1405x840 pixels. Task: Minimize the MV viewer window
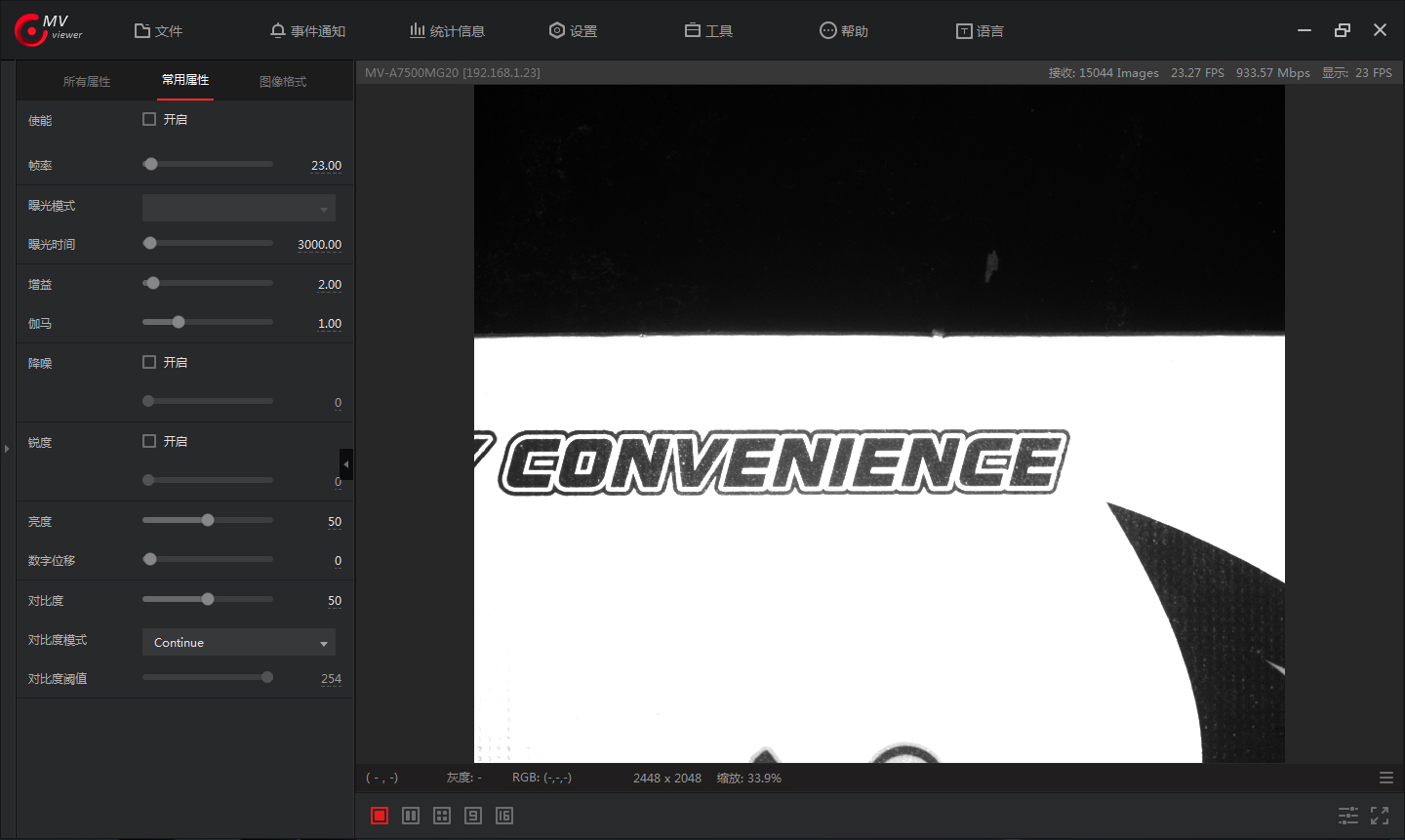1305,30
